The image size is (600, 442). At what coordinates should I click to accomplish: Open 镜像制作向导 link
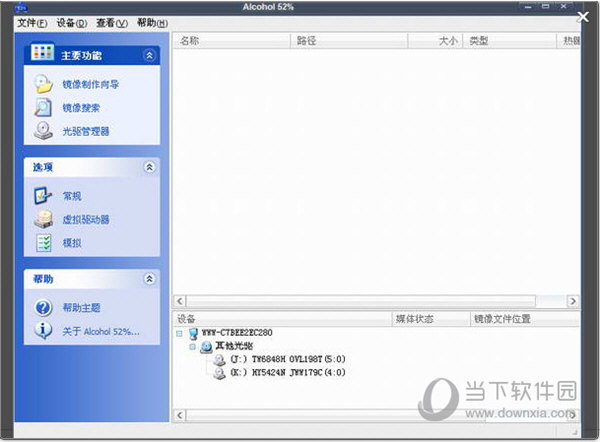tap(91, 84)
